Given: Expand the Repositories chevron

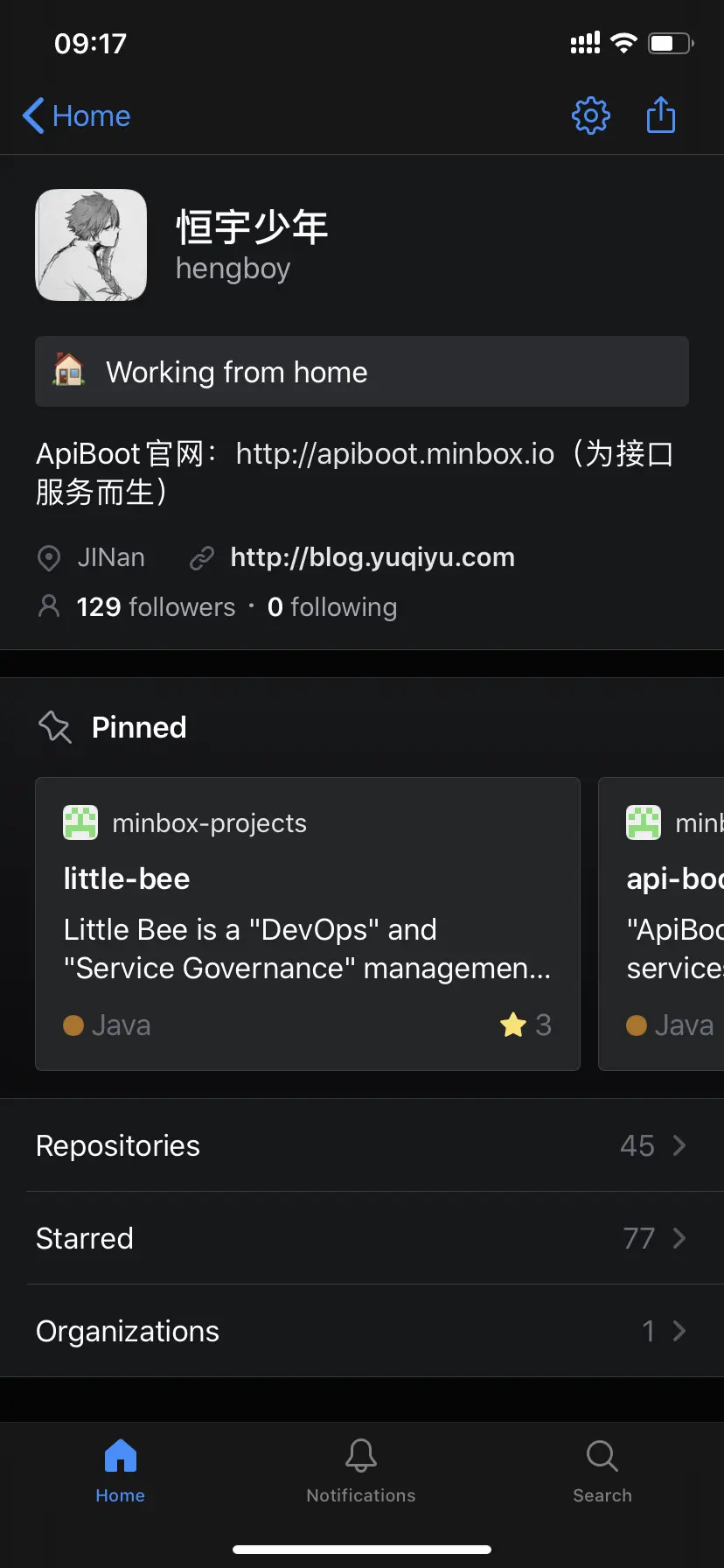Looking at the screenshot, I should click(x=679, y=1145).
